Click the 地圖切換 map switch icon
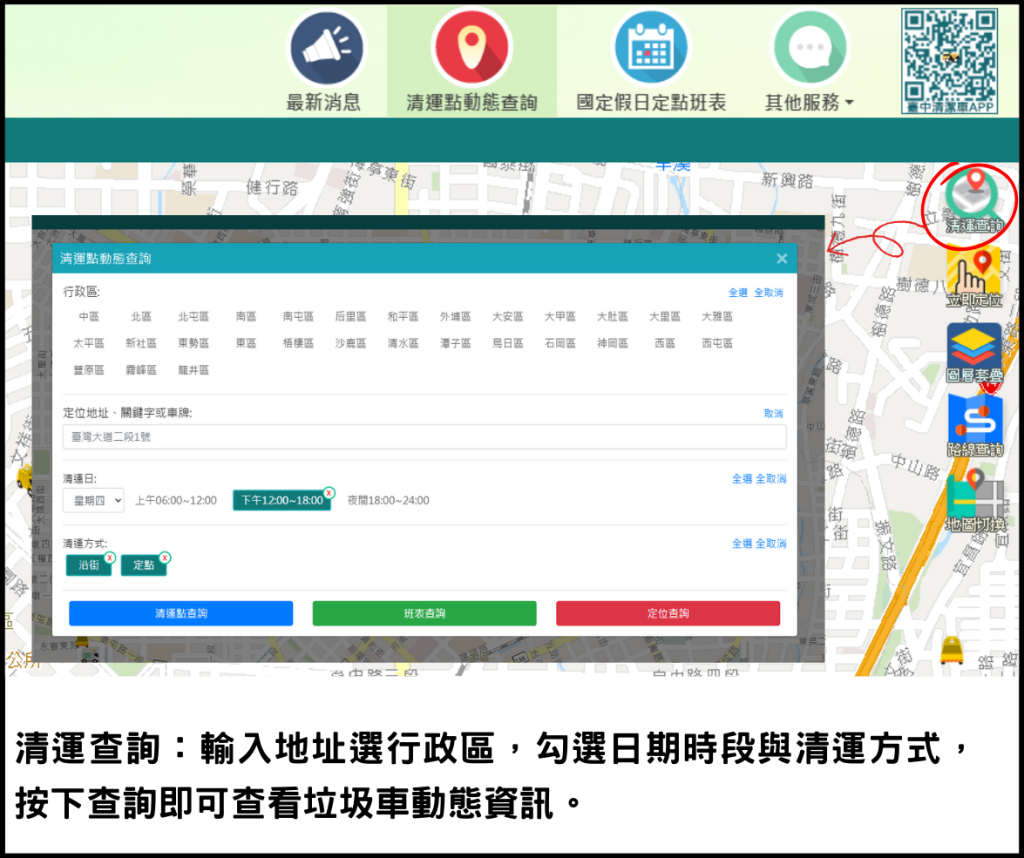1024x858 pixels. (x=974, y=501)
